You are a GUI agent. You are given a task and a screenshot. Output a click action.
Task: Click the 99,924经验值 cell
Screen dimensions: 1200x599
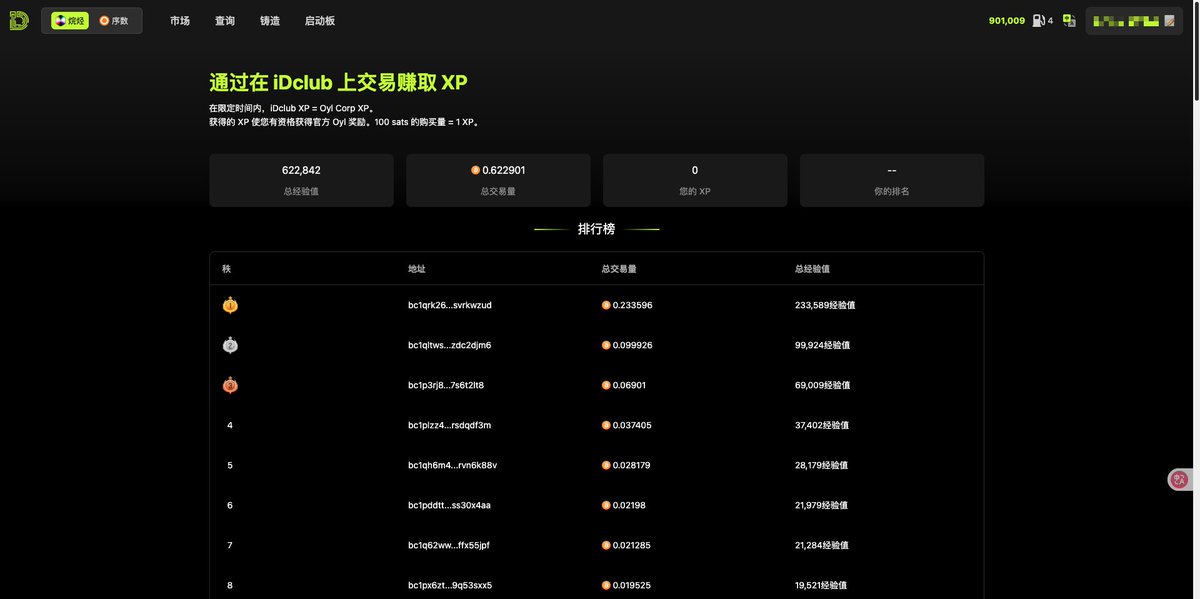(x=822, y=345)
